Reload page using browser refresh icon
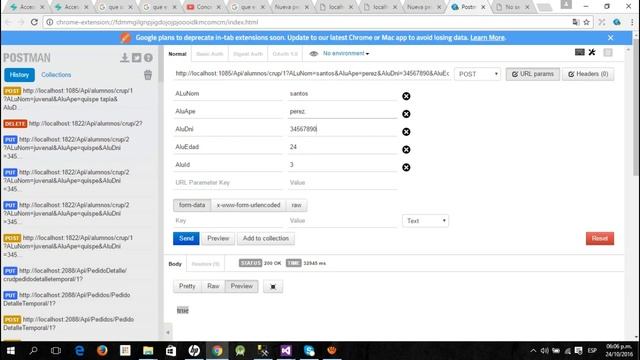The width and height of the screenshot is (640, 360). coord(34,22)
